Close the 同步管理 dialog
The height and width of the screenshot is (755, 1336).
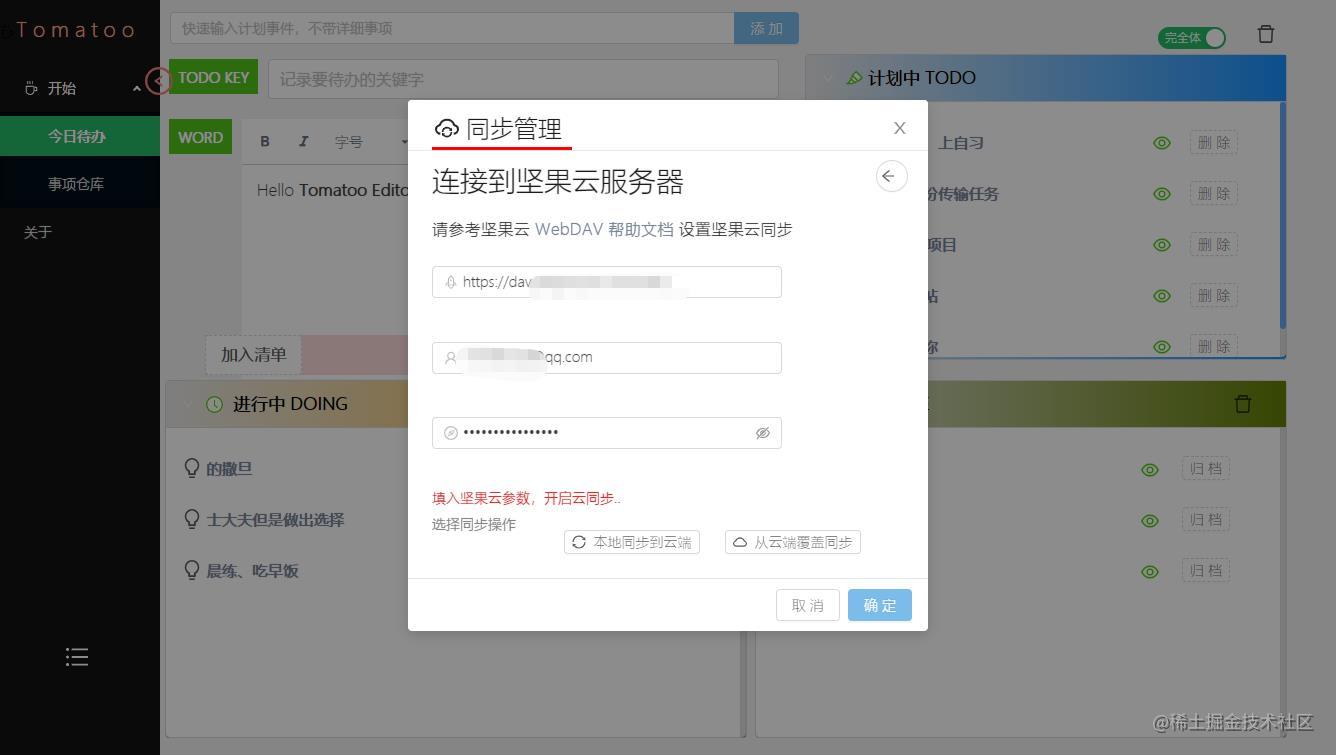[x=900, y=128]
